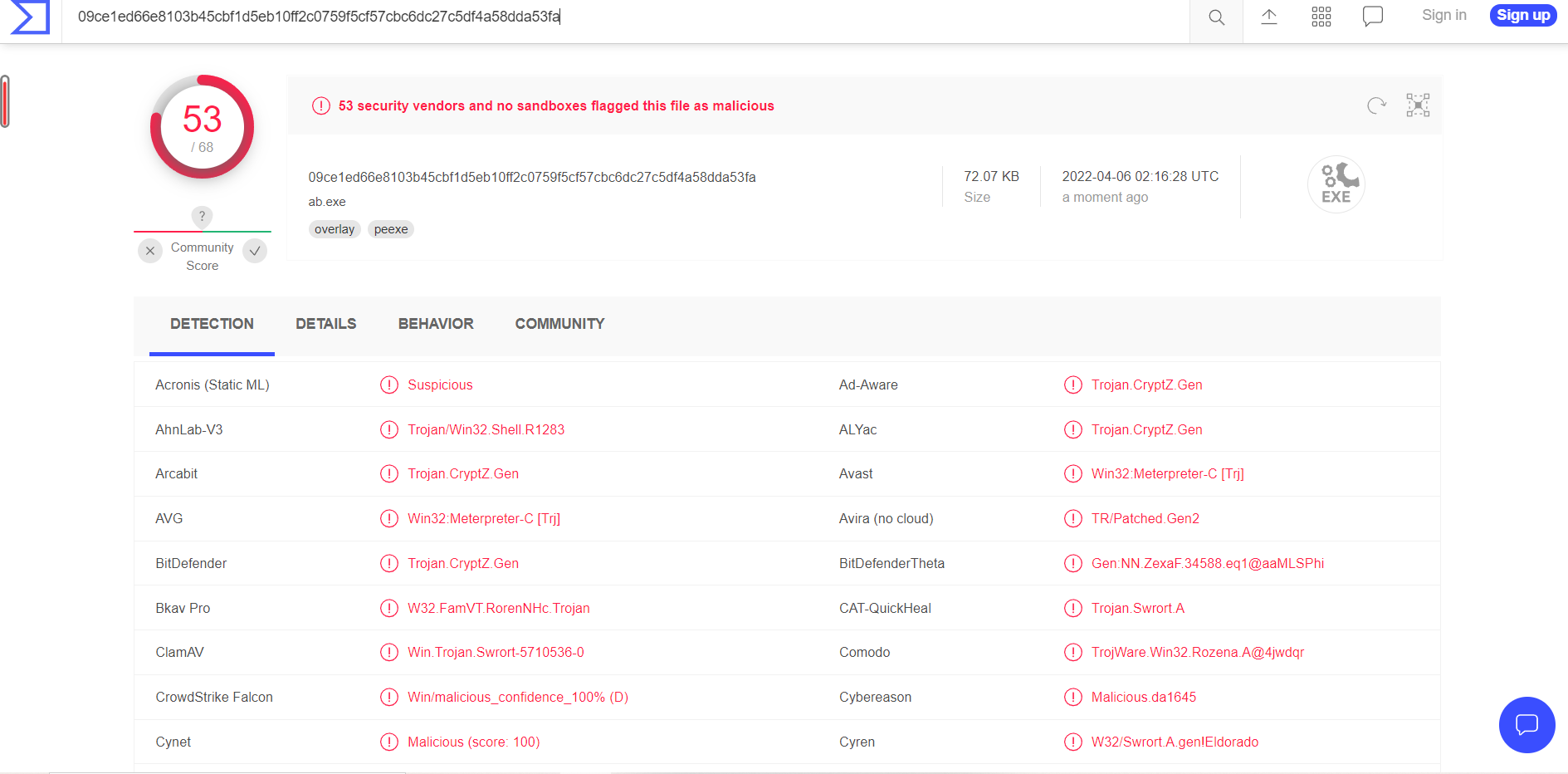Reanalyze file with the refresh icon

pyautogui.click(x=1376, y=105)
